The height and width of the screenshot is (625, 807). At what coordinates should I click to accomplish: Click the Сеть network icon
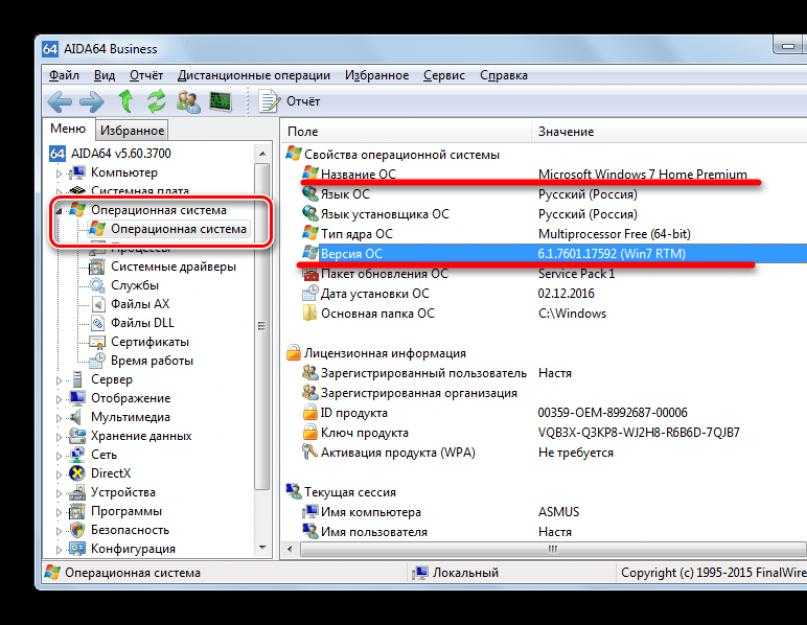77,455
